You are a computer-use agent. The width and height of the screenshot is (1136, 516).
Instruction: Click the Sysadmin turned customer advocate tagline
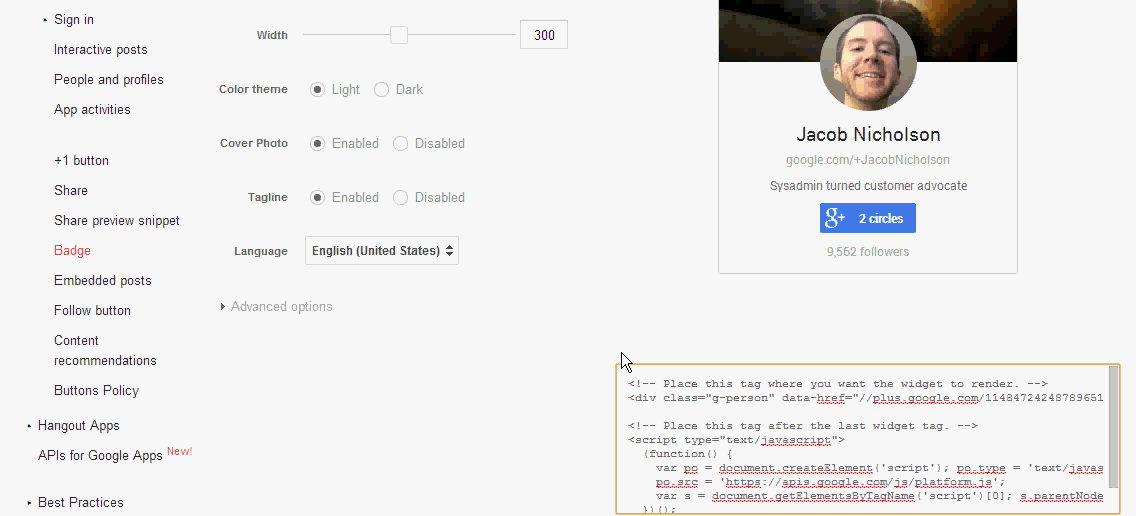[868, 186]
